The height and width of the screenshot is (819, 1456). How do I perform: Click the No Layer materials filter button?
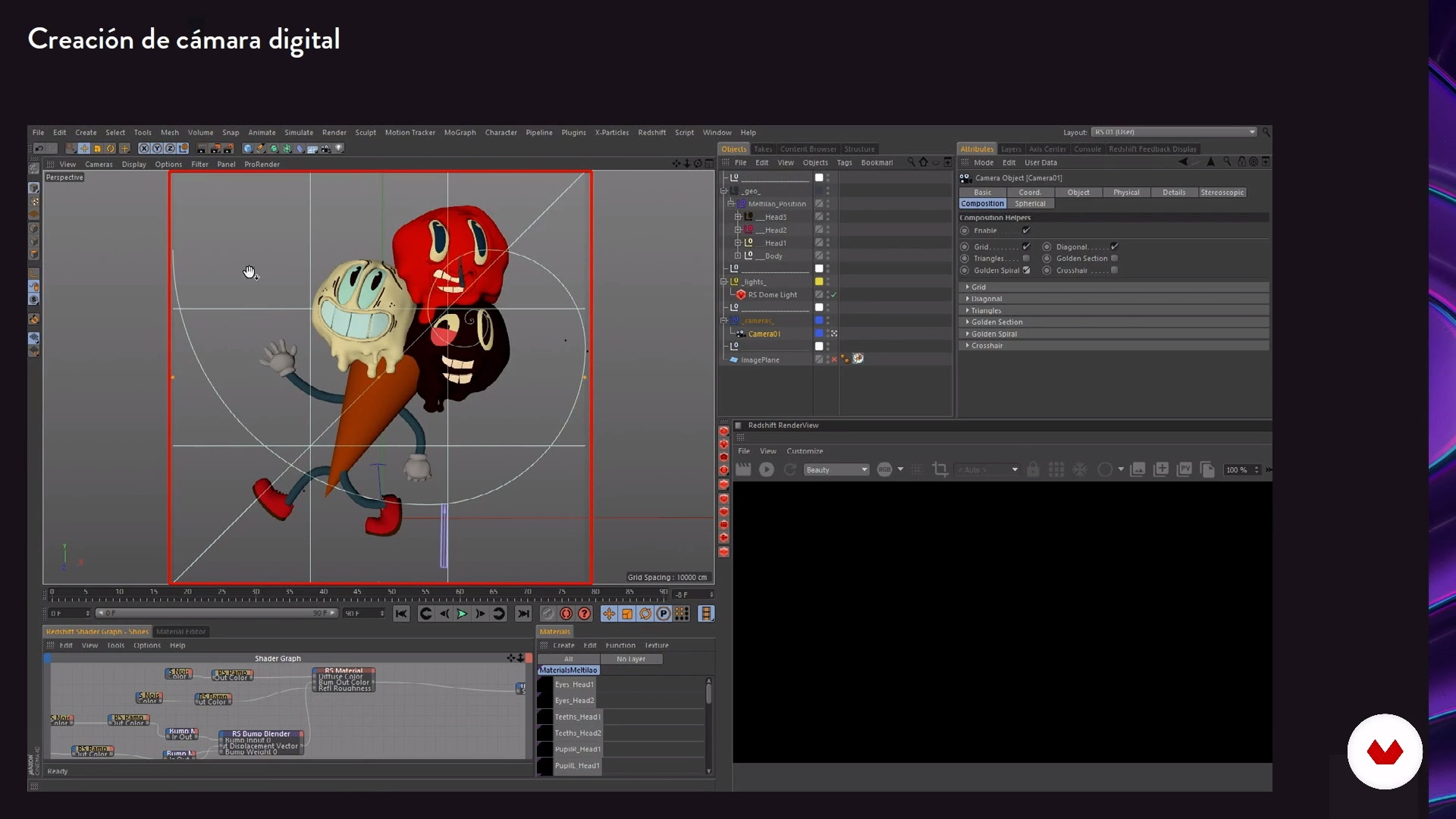(x=631, y=660)
